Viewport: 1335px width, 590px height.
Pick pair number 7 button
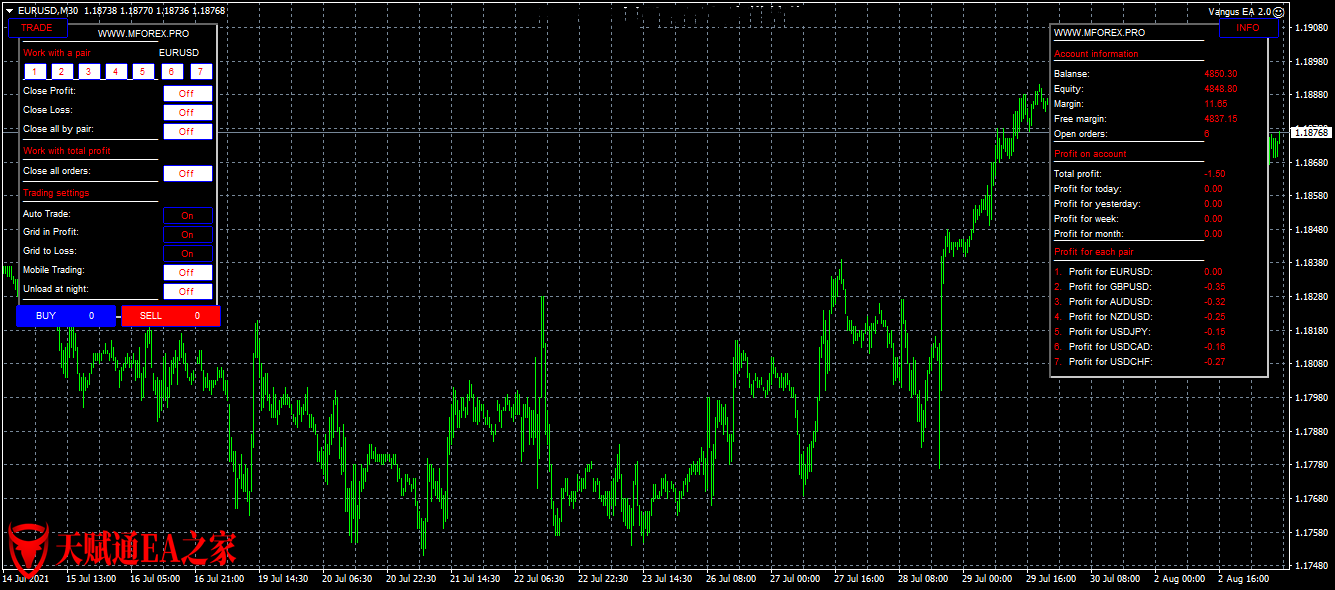point(201,72)
